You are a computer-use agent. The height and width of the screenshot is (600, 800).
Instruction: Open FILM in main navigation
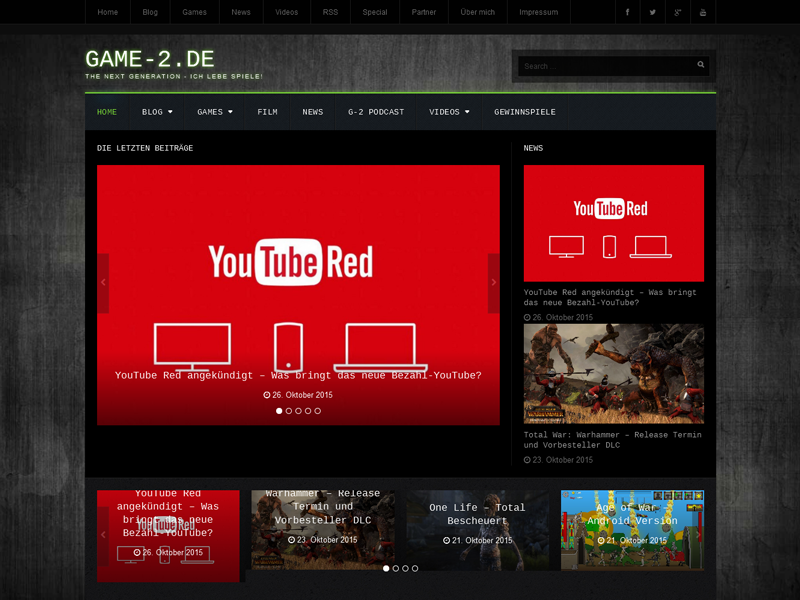267,112
